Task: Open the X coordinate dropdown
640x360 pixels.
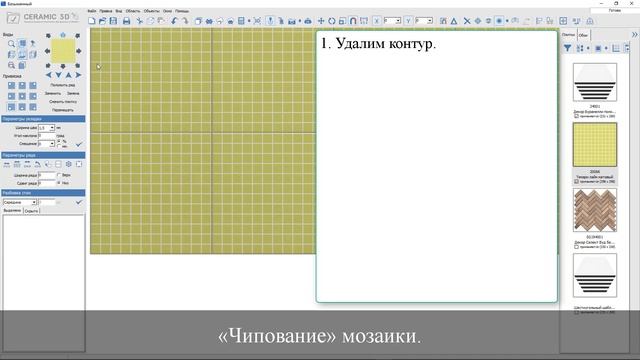Action: (x=398, y=21)
